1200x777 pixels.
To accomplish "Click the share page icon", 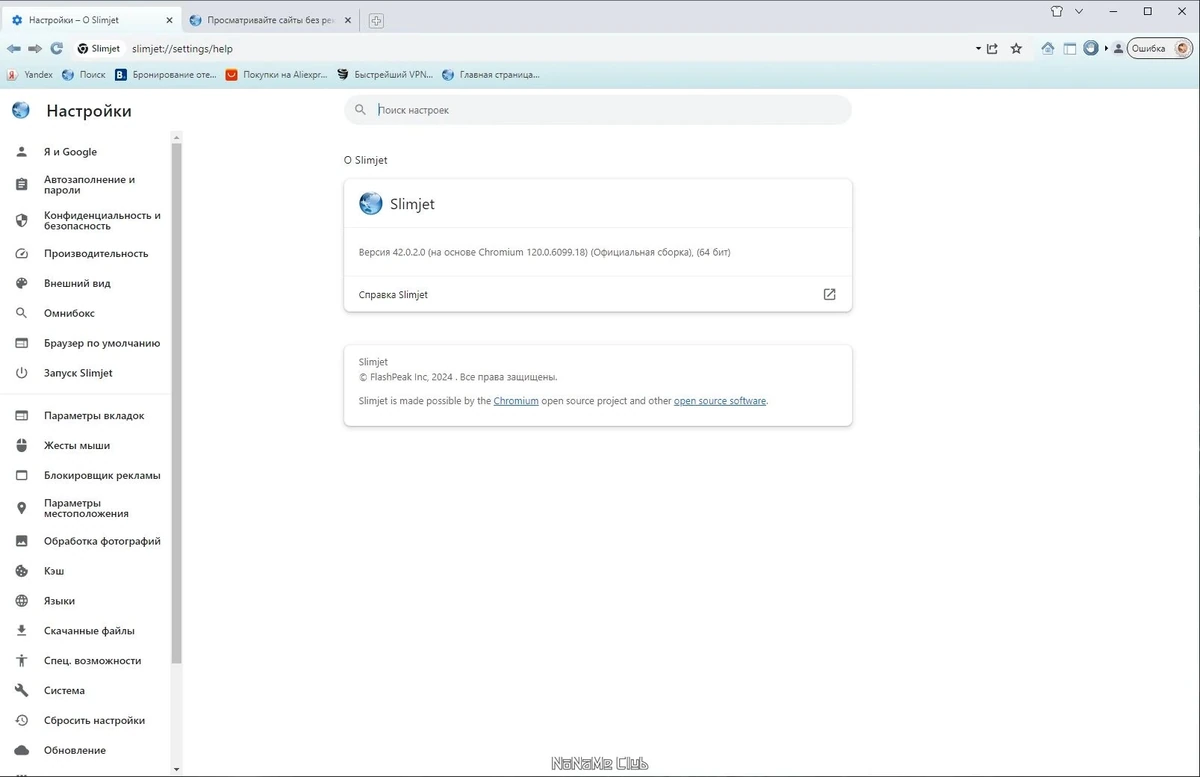I will click(x=992, y=48).
